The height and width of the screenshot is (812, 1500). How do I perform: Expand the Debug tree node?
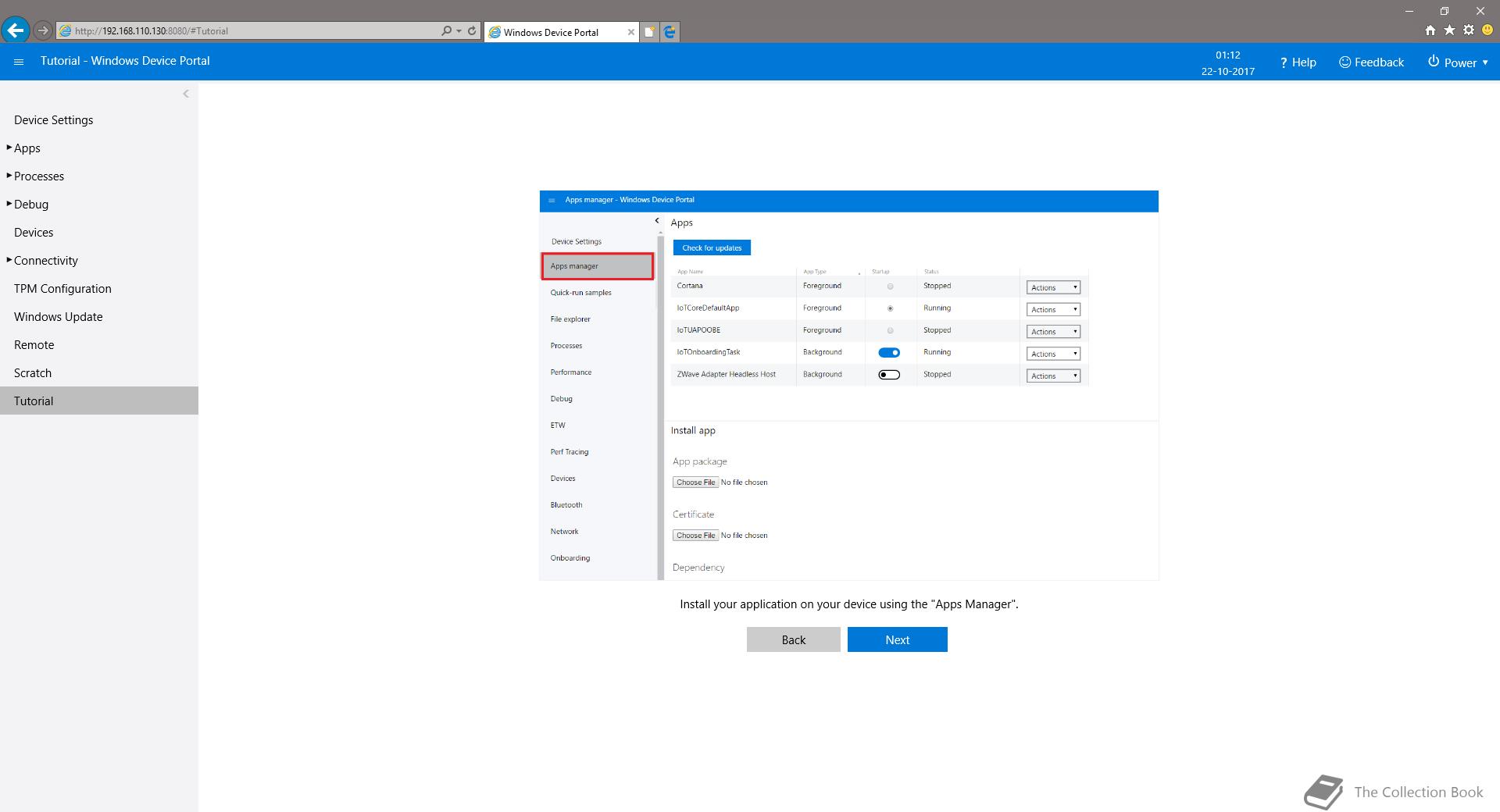(x=9, y=204)
